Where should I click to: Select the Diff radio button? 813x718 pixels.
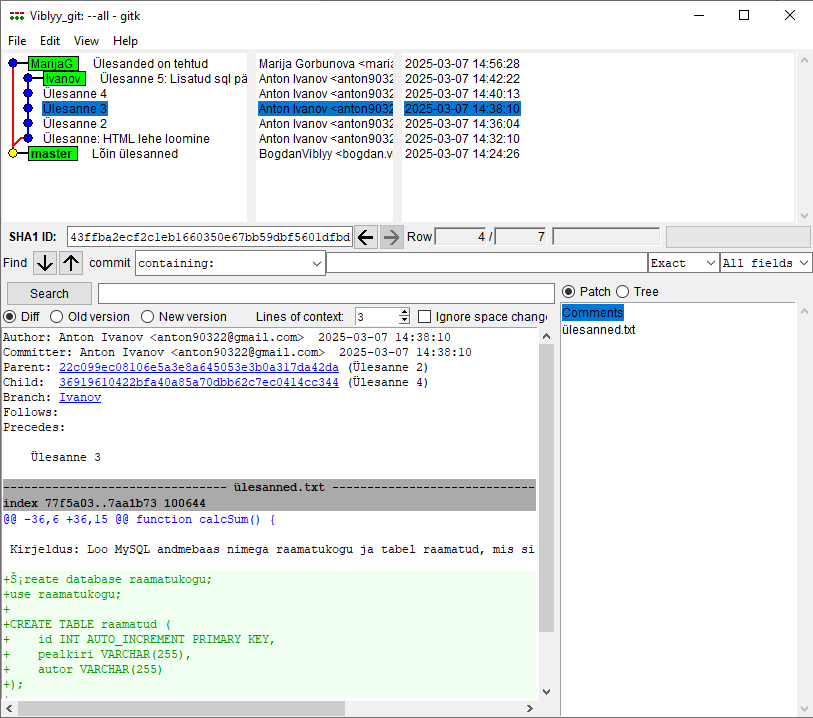(10, 317)
